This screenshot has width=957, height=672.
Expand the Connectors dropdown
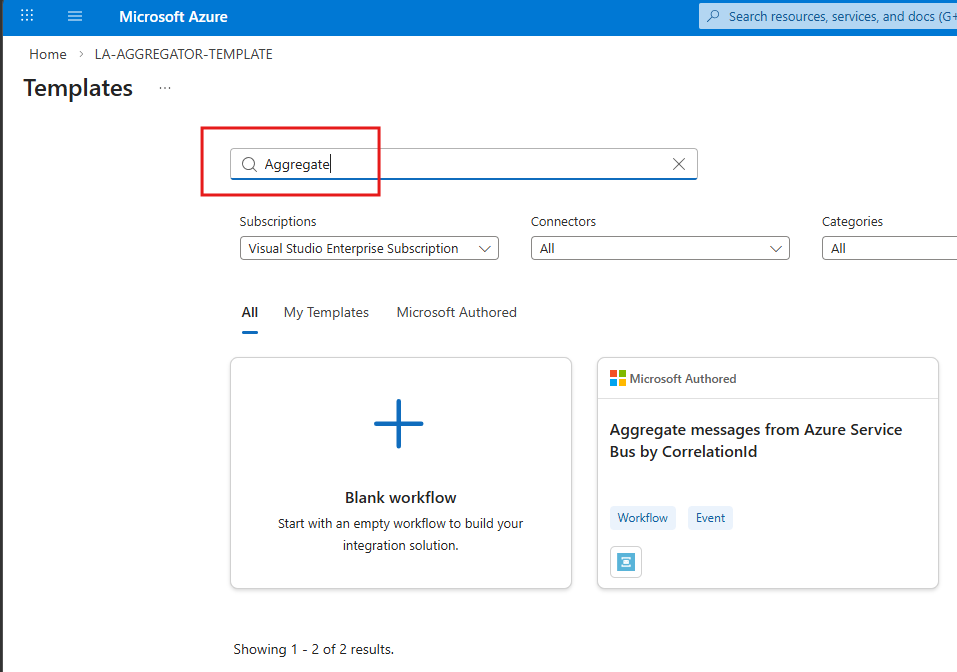660,248
